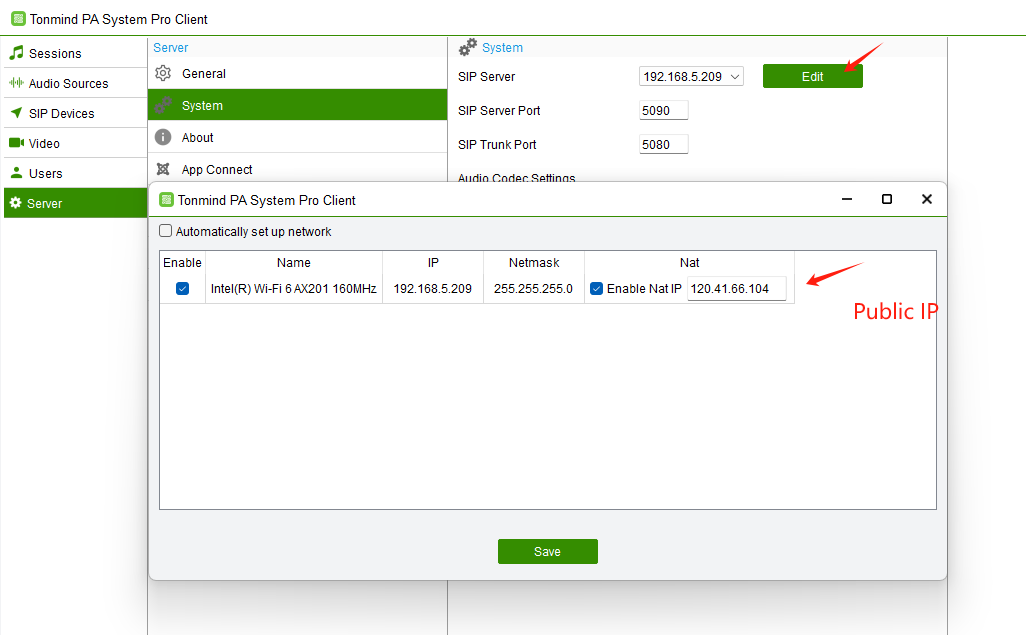Toggle the Enable checkbox for Wi-Fi adapter

pyautogui.click(x=183, y=289)
